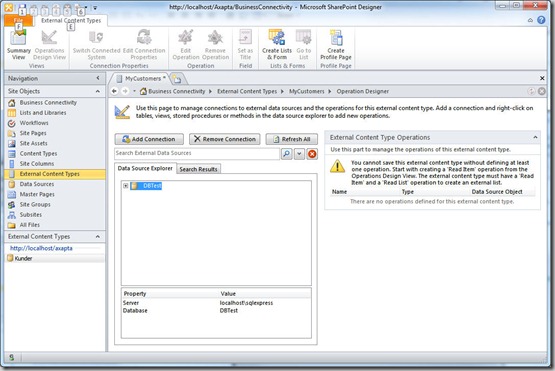Expand the DBTest tree node
Viewport: 555px width, 371px height.
point(126,186)
